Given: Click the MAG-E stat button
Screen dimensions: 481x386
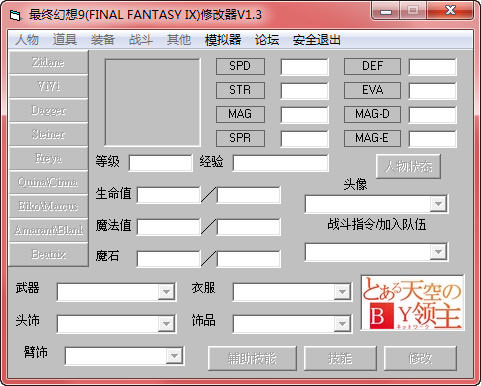Looking at the screenshot, I should pyautogui.click(x=372, y=138).
